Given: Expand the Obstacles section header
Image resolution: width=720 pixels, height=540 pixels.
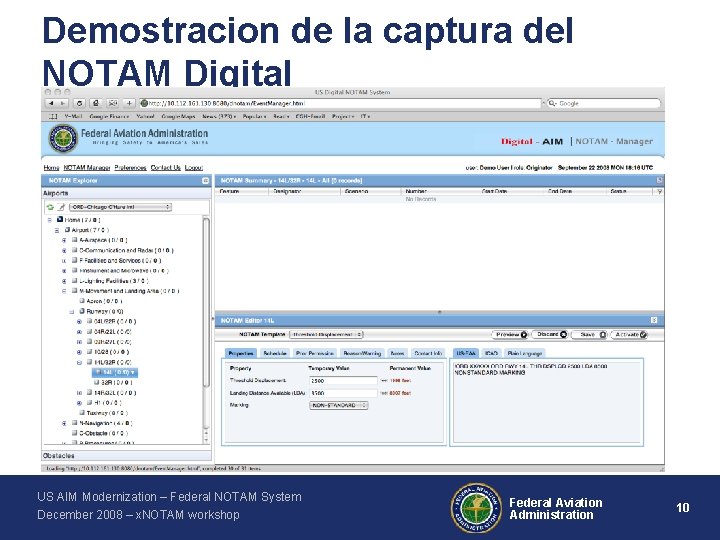Looking at the screenshot, I should 127,456.
